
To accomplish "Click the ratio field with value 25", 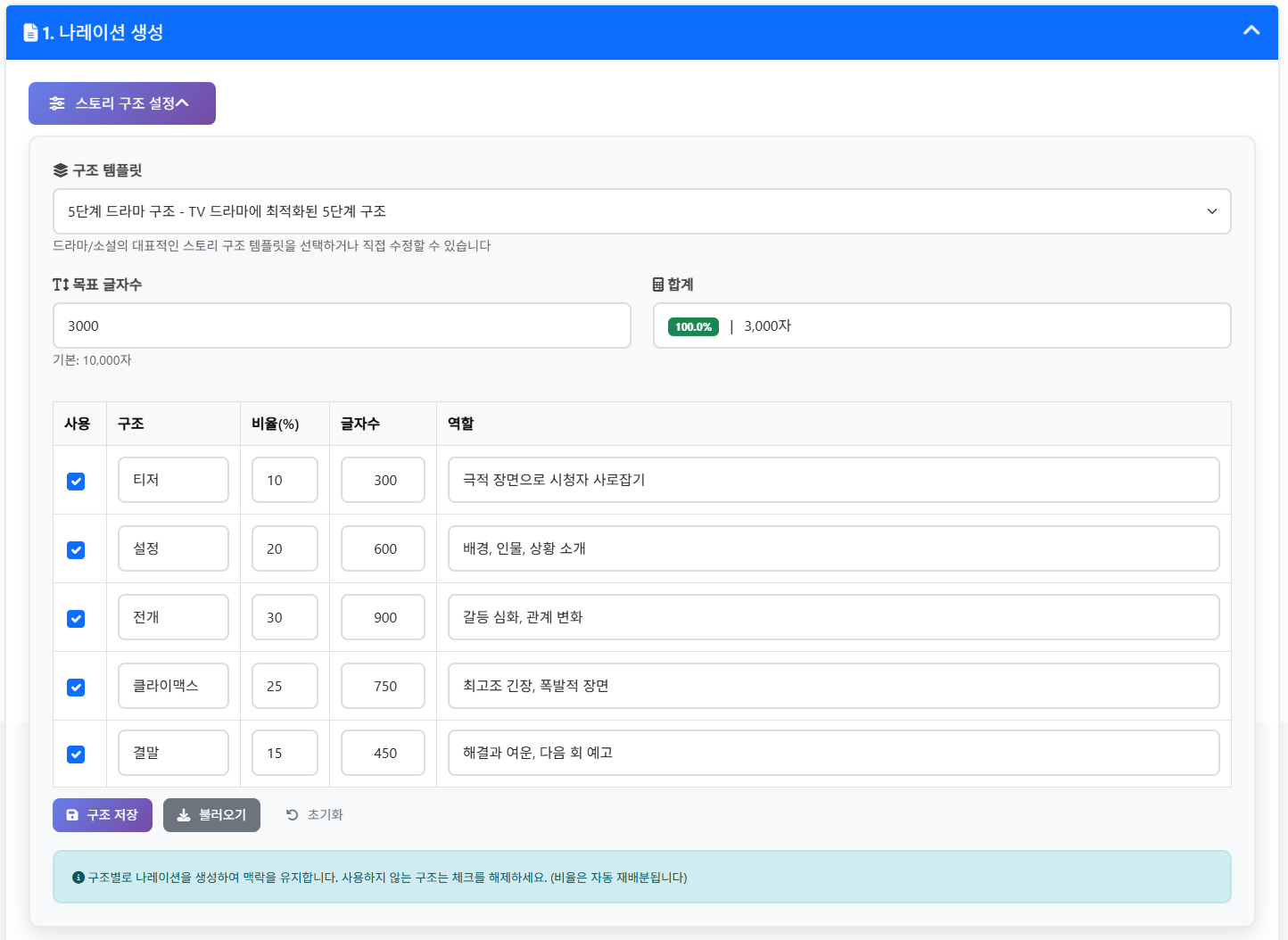I will click(285, 686).
